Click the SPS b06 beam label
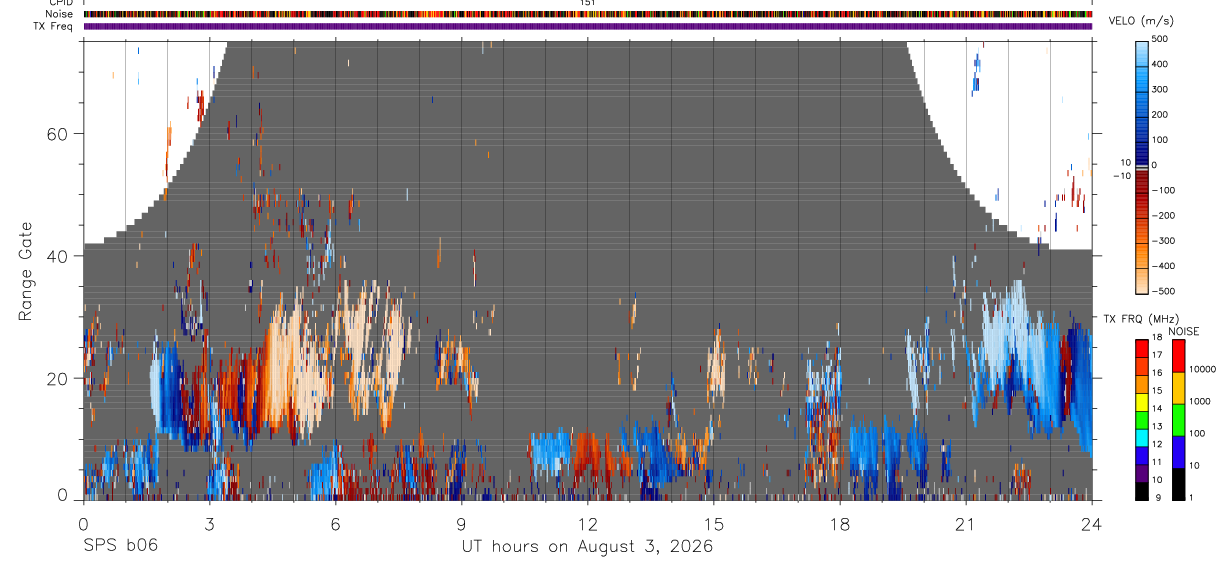1228x567 pixels. pos(120,546)
